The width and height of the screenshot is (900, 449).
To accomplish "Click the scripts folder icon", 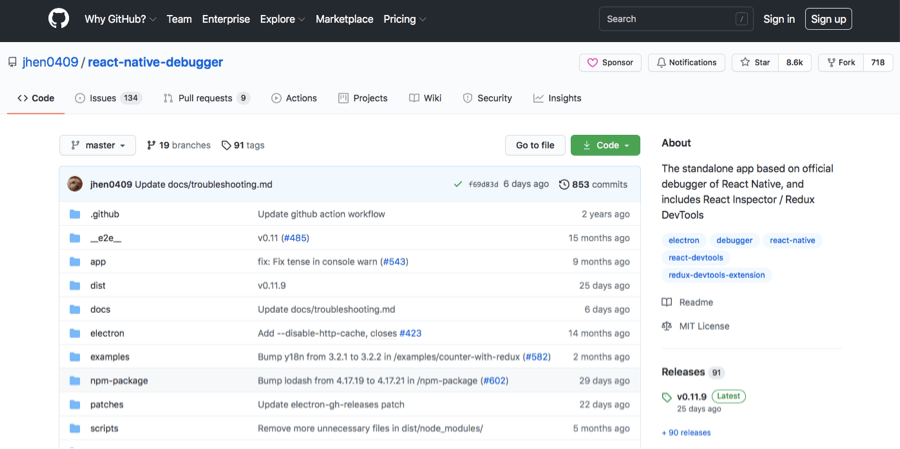I will click(x=75, y=428).
